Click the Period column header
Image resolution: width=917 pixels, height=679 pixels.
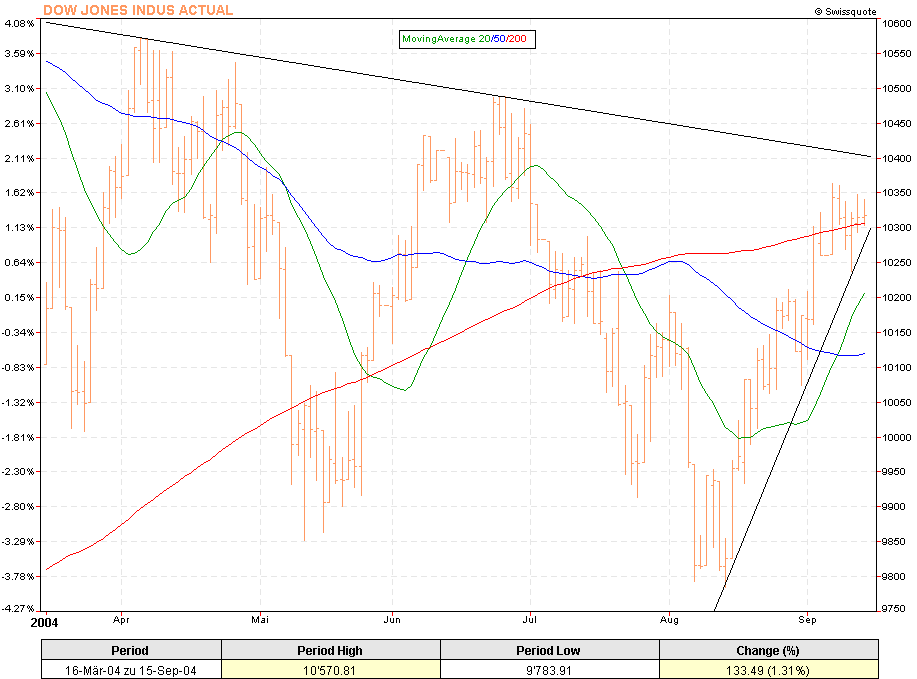(130, 650)
